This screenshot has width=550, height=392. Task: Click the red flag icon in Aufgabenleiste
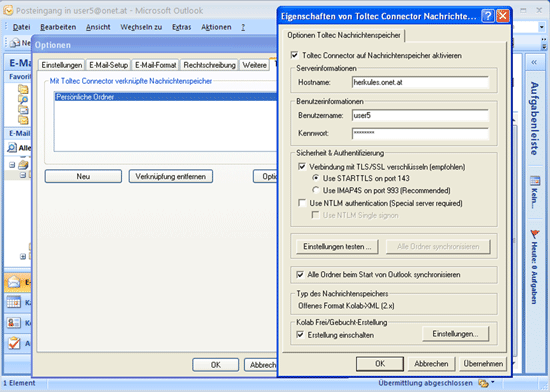[535, 234]
